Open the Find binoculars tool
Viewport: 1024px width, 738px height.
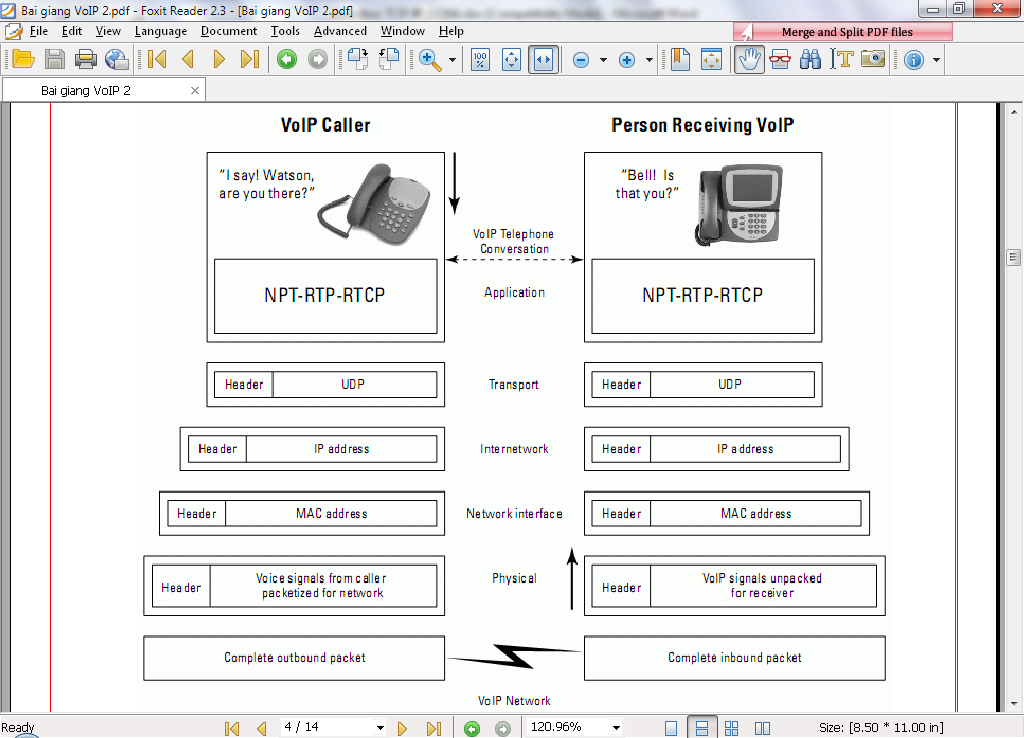click(811, 59)
